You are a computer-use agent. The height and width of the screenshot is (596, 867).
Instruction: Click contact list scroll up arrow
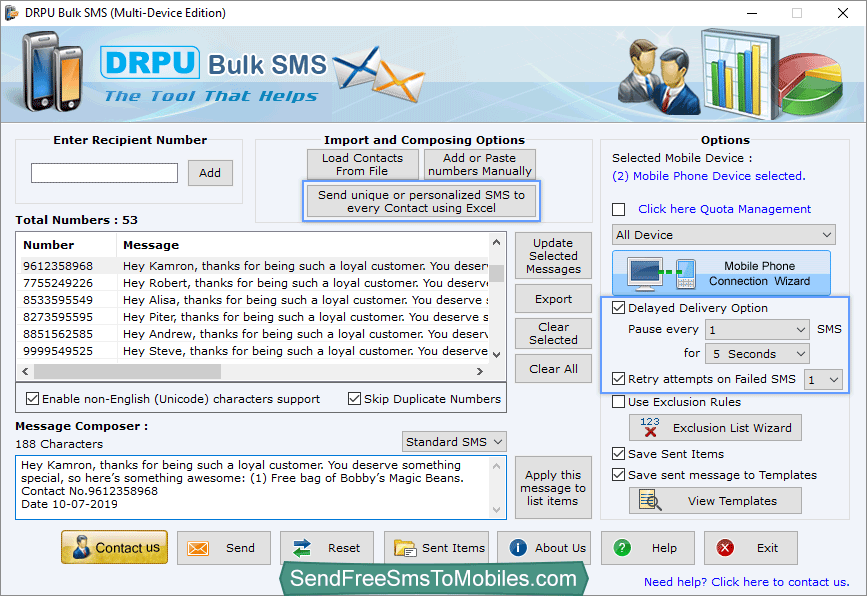click(x=497, y=242)
